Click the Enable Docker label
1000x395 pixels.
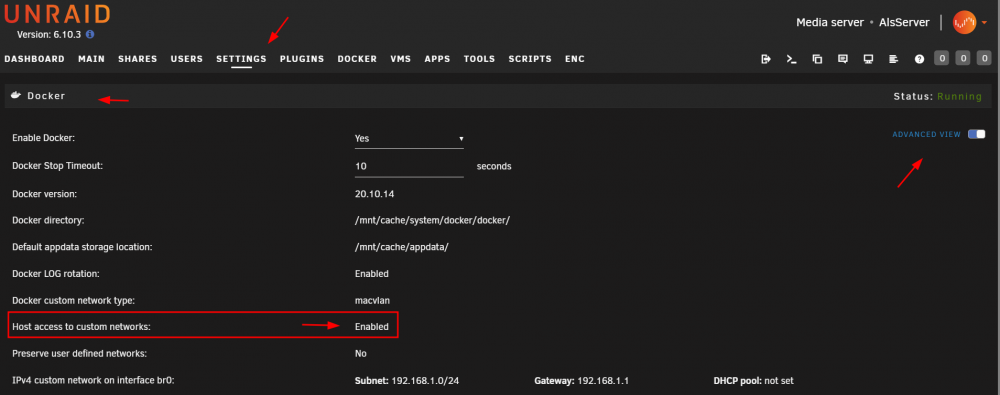tap(43, 138)
